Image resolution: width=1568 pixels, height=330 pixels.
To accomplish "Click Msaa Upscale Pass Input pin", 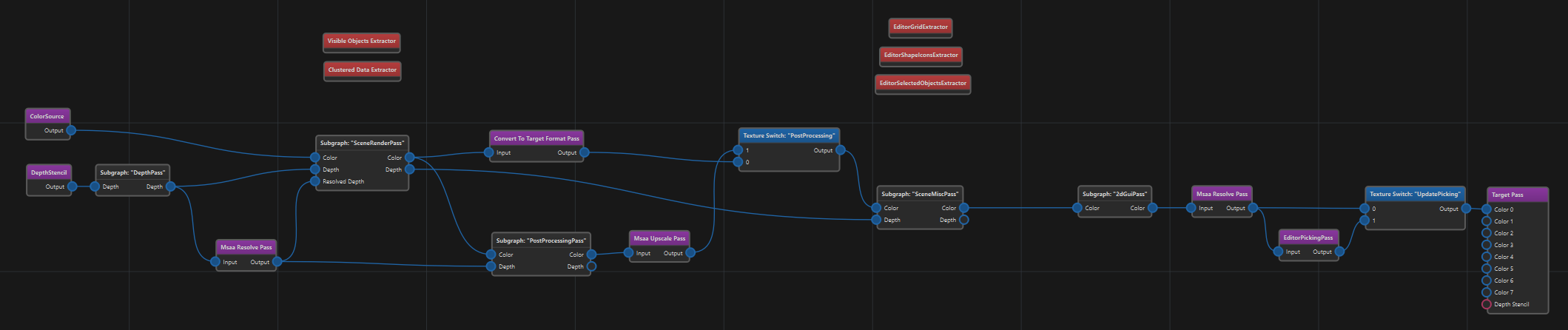I will (629, 252).
